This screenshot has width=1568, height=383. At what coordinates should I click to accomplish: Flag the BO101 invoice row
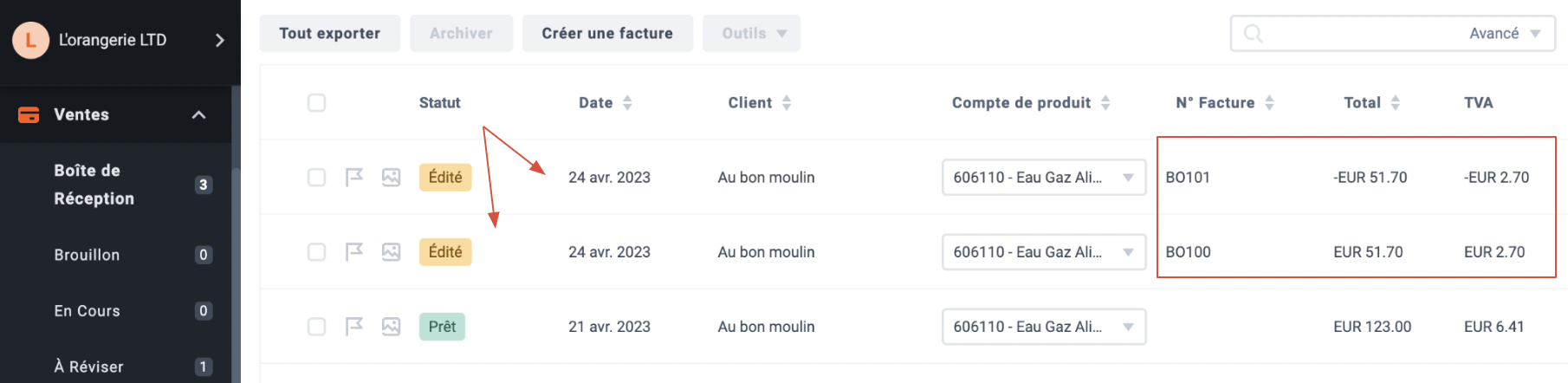[353, 178]
